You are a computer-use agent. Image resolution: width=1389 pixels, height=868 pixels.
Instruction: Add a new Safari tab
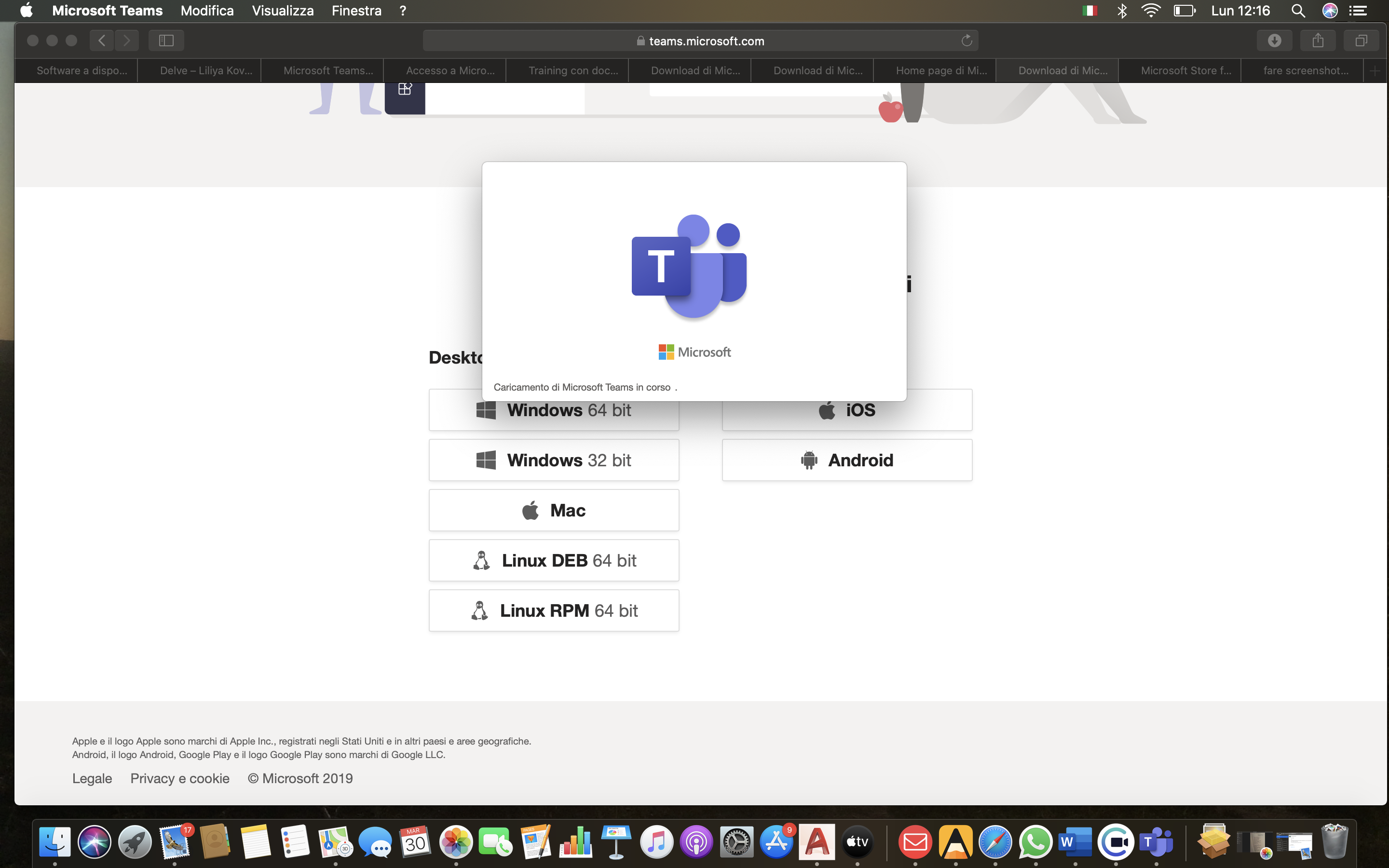pyautogui.click(x=1375, y=70)
